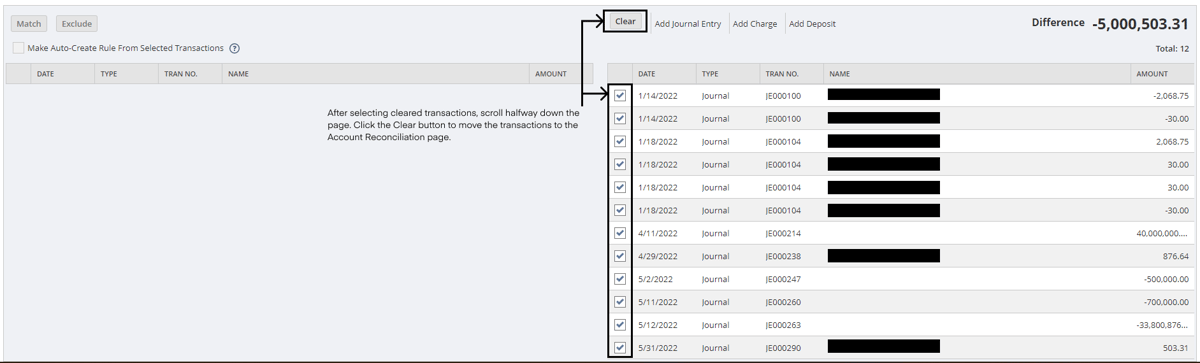This screenshot has width=1200, height=363.
Task: Click the Difference -5,000,503.31 value
Action: coord(1141,23)
